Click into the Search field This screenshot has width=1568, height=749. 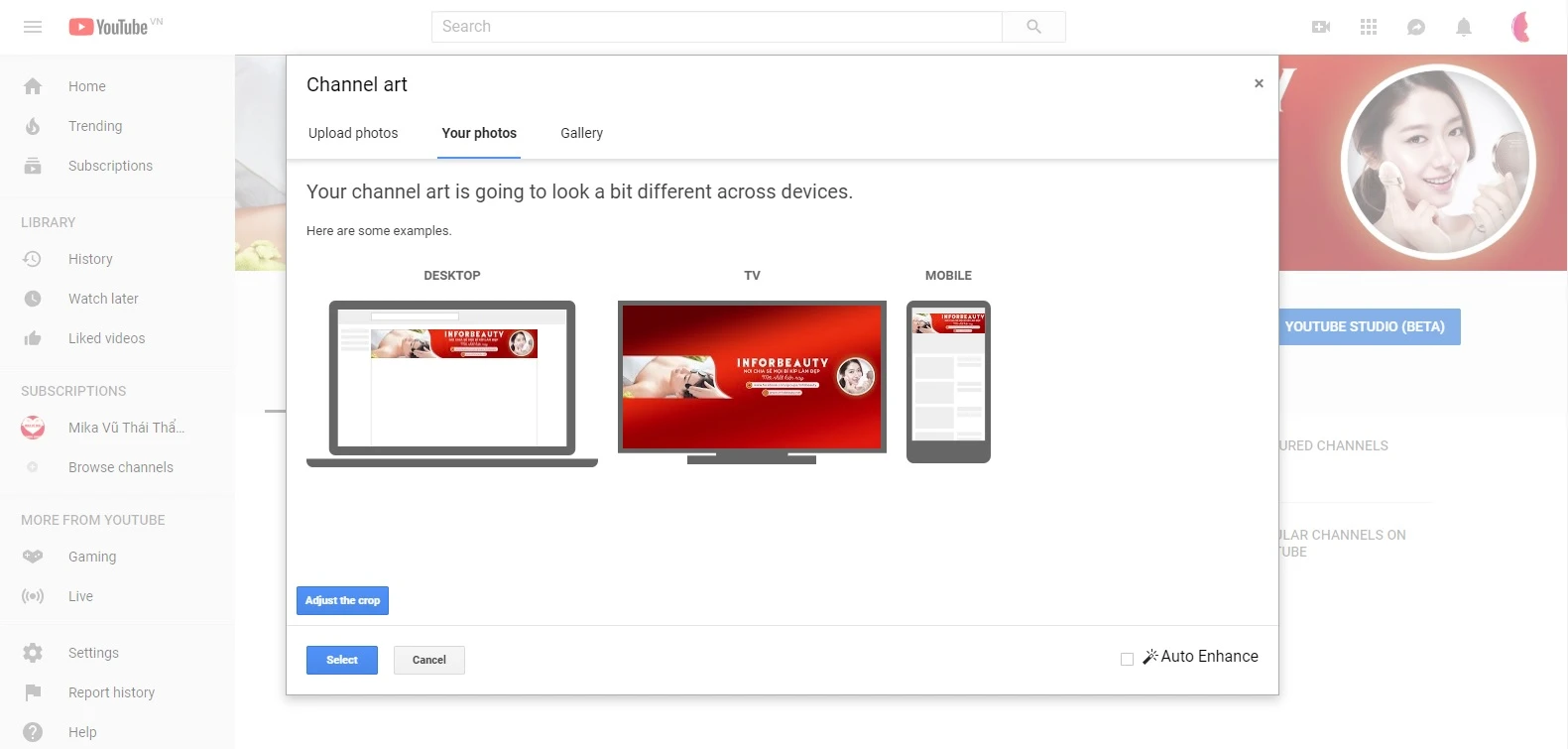716,27
